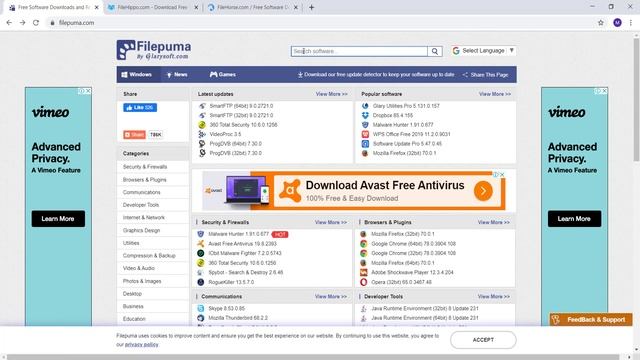This screenshot has height=360, width=640.
Task: Click the SmartFTP (64bit) icon
Action: click(x=202, y=106)
